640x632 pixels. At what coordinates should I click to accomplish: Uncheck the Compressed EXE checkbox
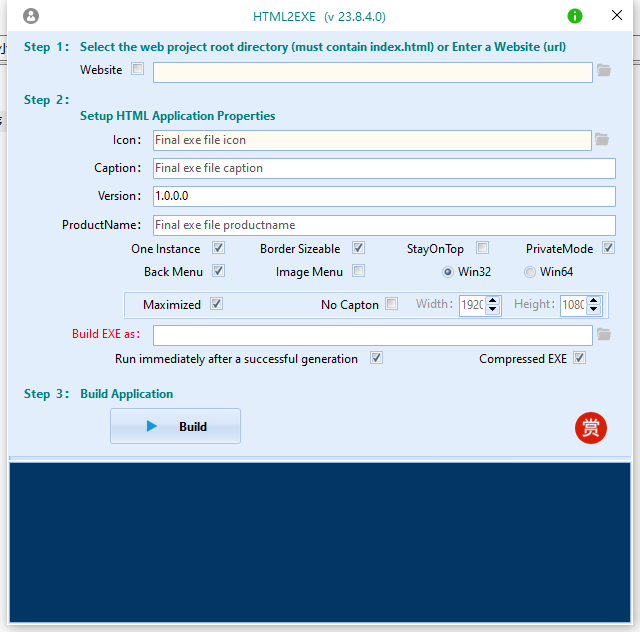coord(579,358)
